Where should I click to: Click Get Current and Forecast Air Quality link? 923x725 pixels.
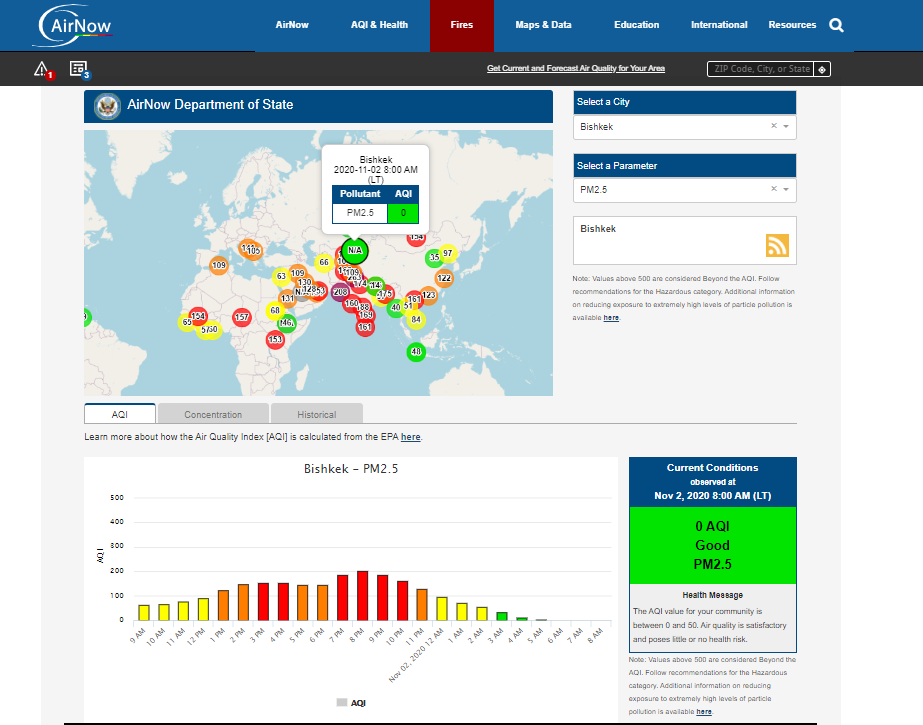tap(575, 69)
